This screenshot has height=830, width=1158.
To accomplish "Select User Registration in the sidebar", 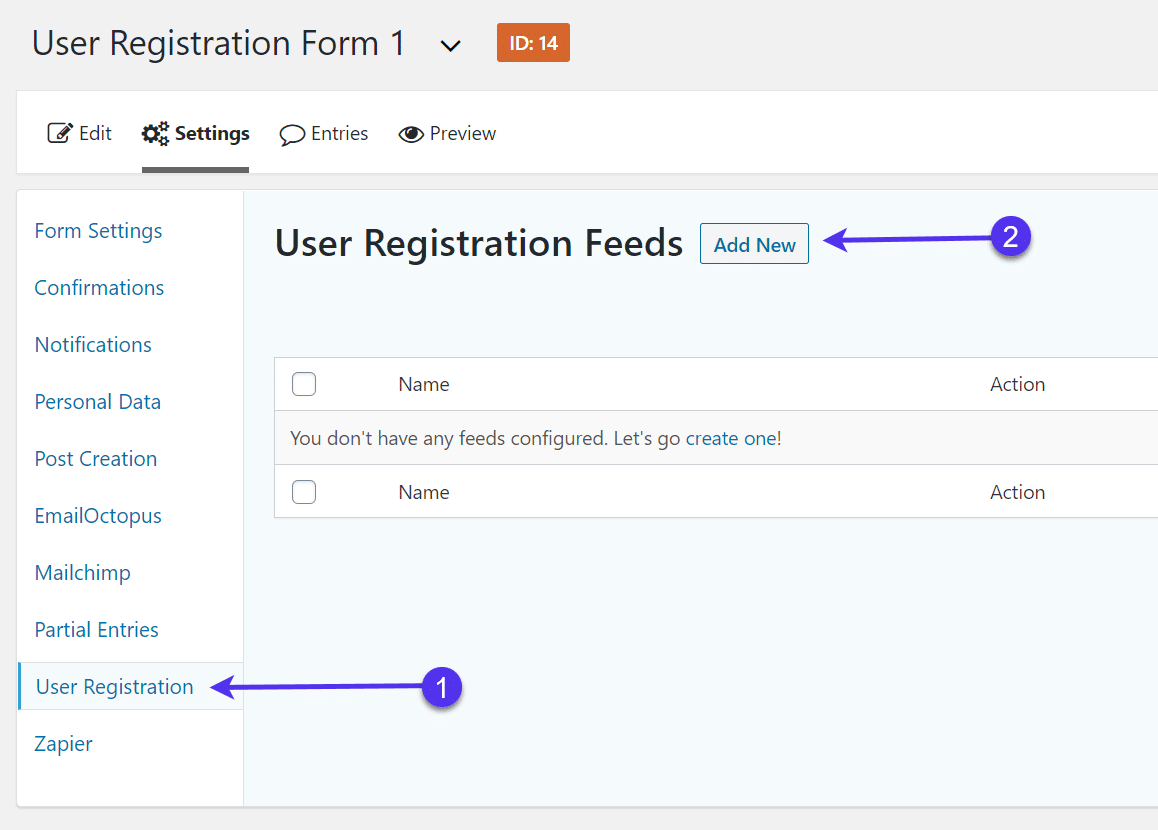I will [114, 687].
